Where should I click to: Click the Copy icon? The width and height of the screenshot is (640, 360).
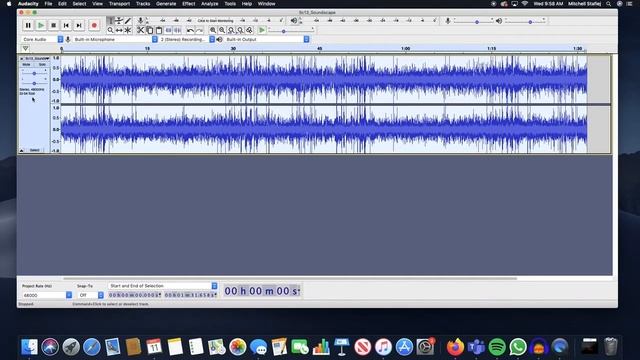point(150,30)
